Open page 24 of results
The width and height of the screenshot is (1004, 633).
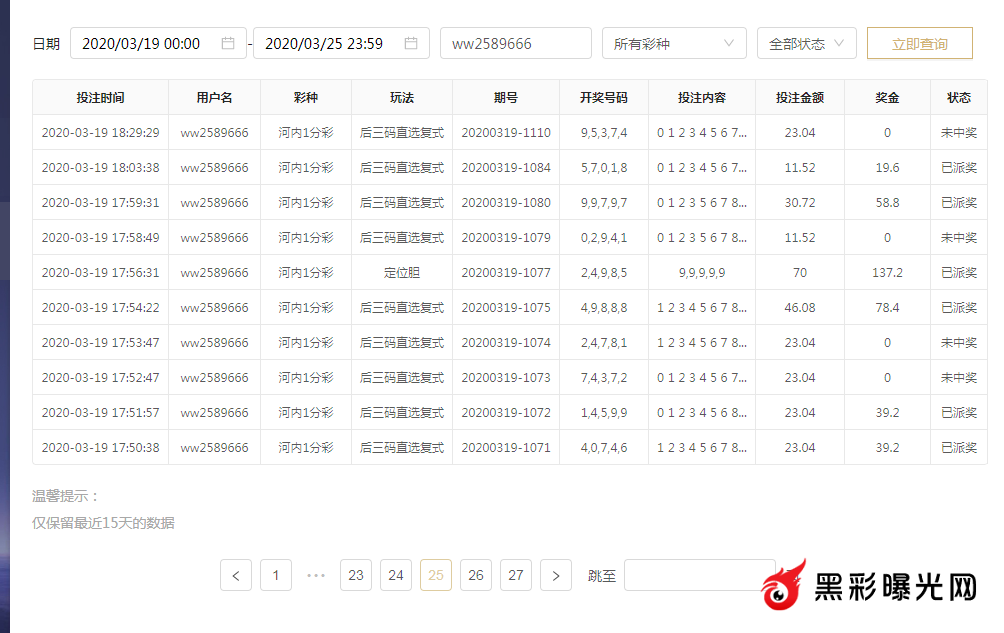(396, 575)
